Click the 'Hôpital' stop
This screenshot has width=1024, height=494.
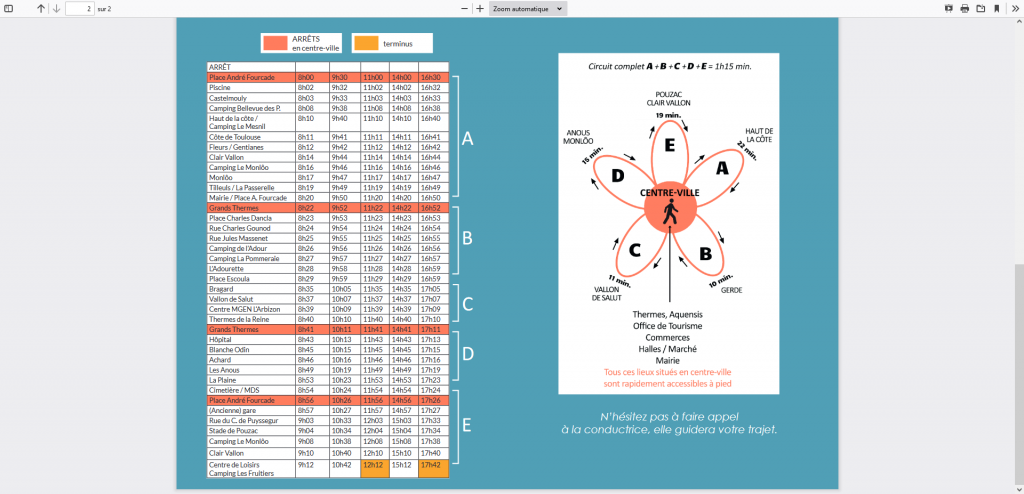(x=220, y=340)
